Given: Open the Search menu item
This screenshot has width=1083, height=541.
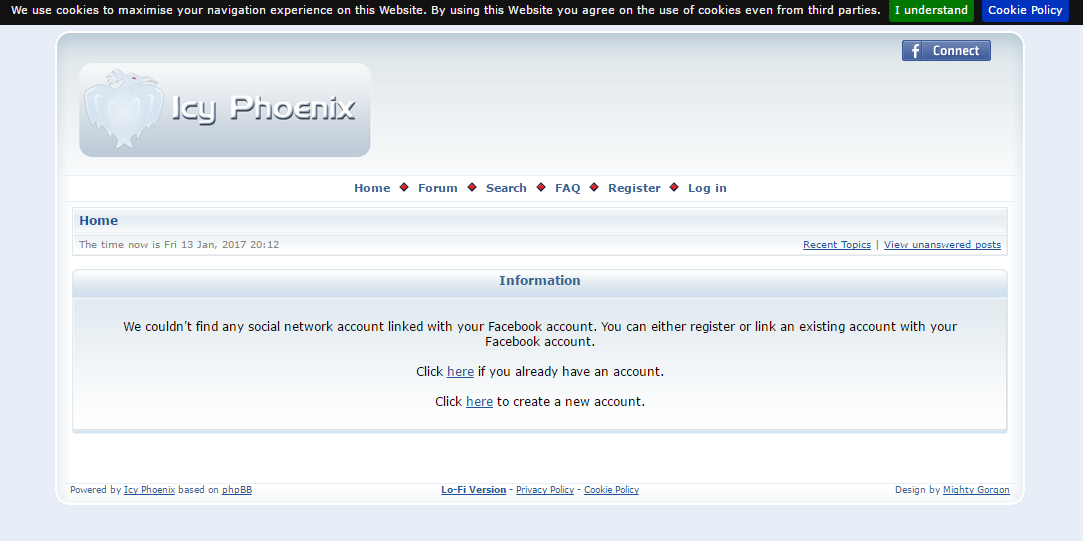Looking at the screenshot, I should (x=506, y=188).
